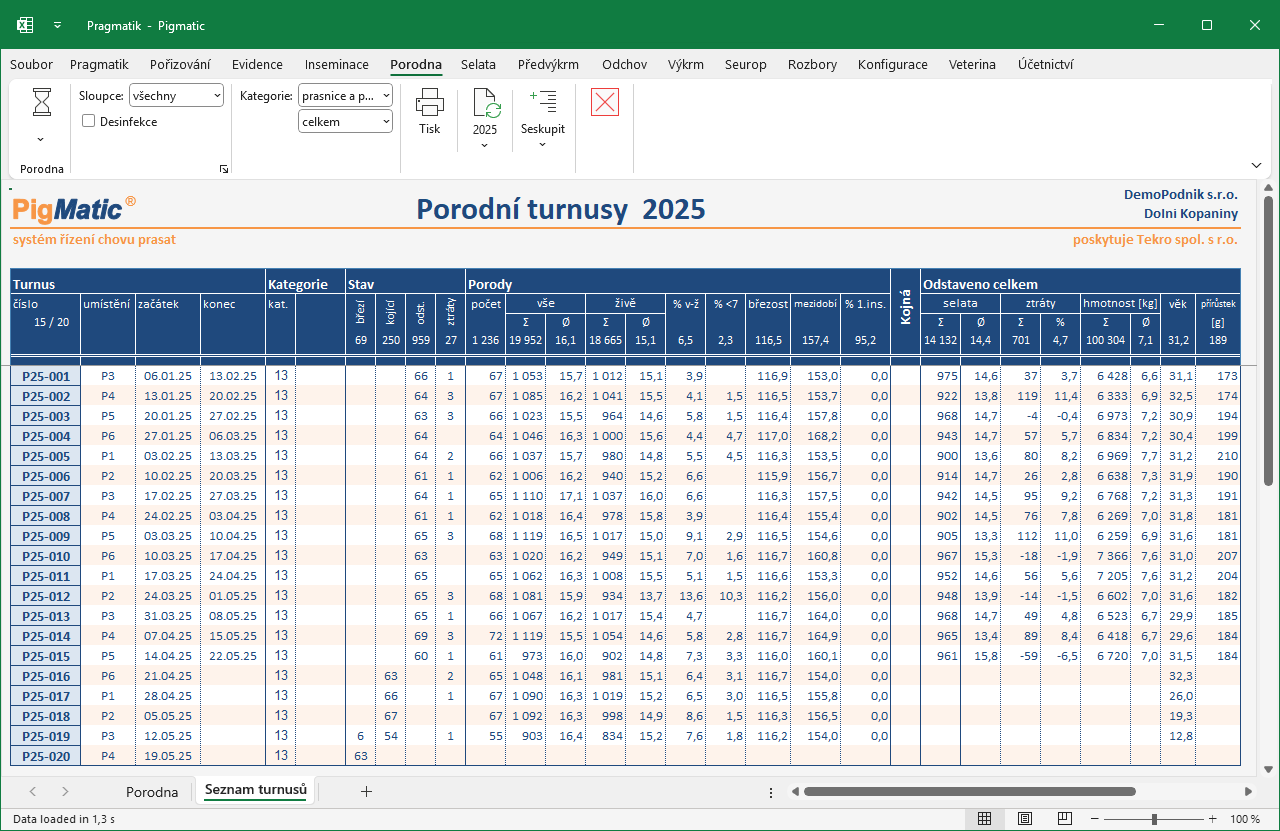Image resolution: width=1280 pixels, height=831 pixels.
Task: Switch to Normal view in status bar
Action: 984,819
